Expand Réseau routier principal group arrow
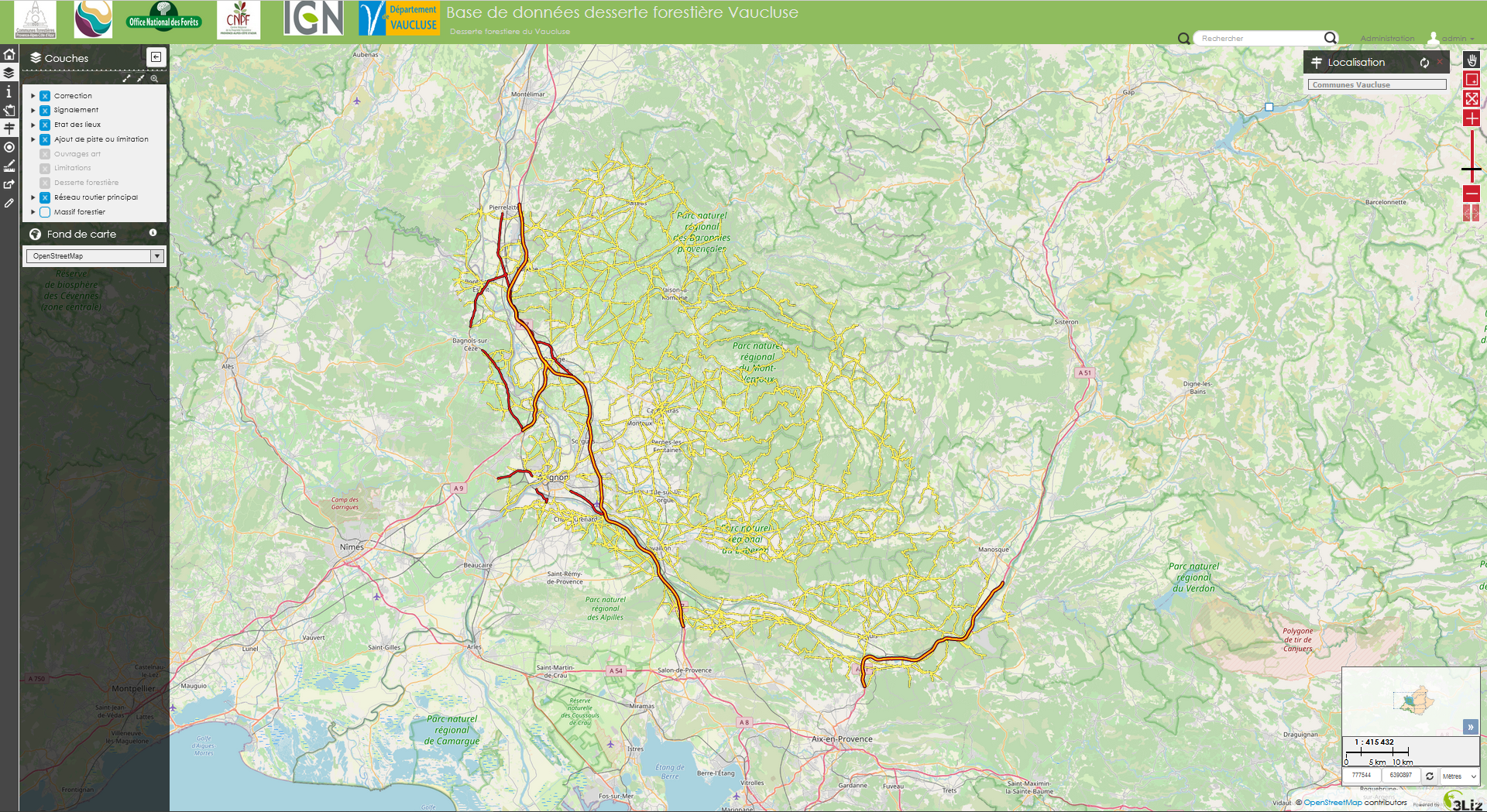Viewport: 1487px width, 812px height. (x=33, y=197)
